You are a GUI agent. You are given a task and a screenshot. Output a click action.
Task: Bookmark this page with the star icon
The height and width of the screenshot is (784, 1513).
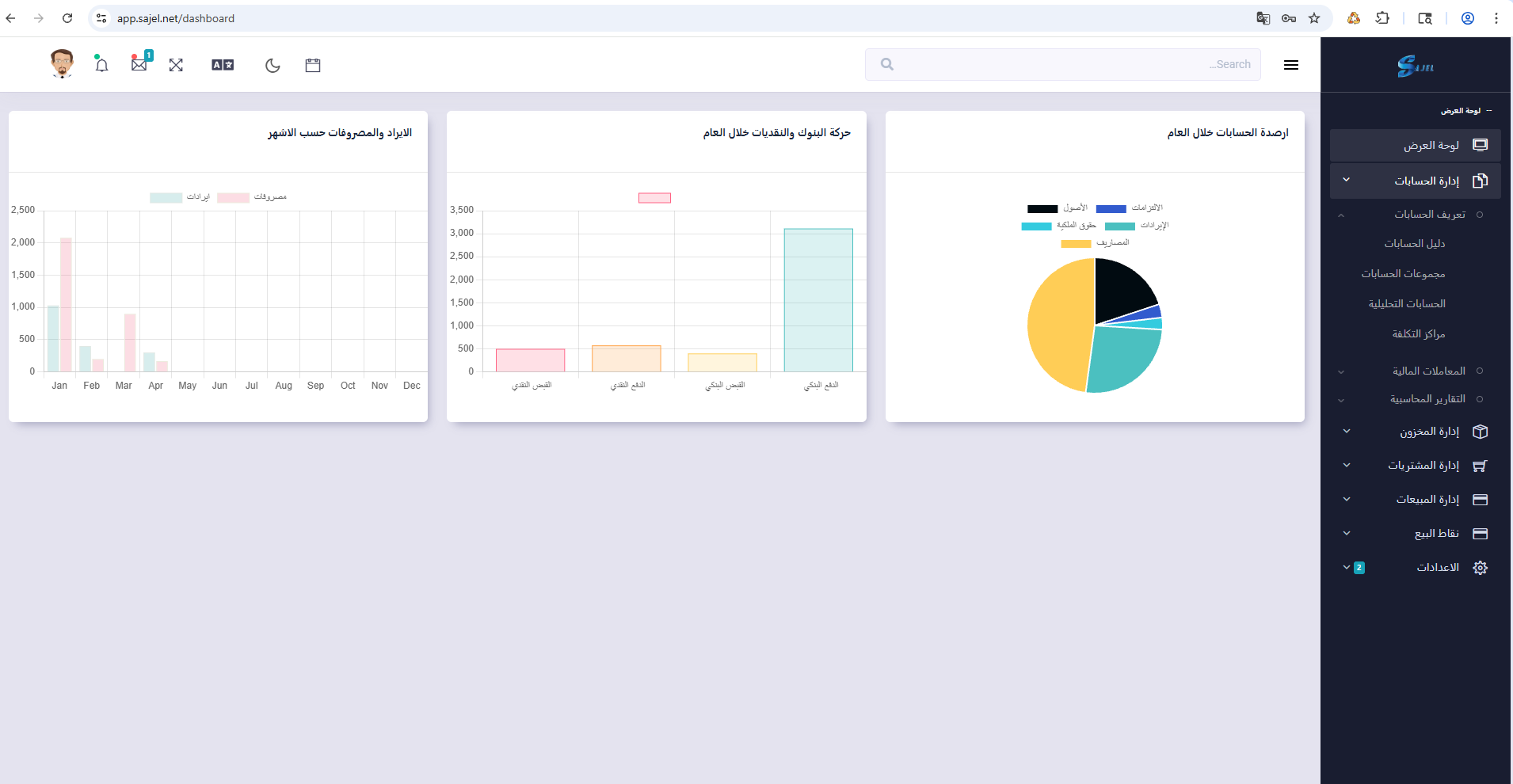pyautogui.click(x=1314, y=18)
